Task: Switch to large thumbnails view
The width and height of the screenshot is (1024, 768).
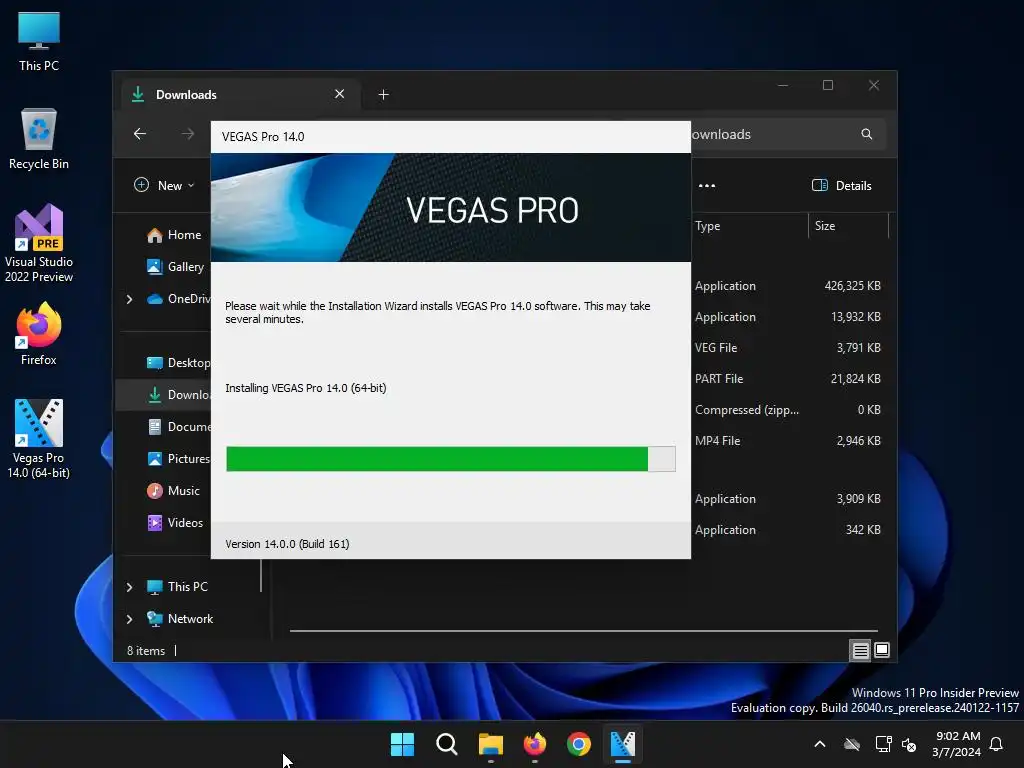Action: point(882,650)
